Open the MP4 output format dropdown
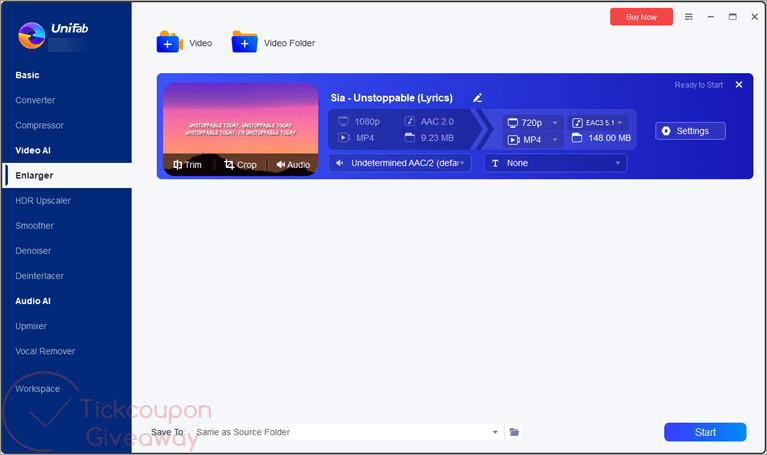This screenshot has height=455, width=767. (533, 140)
